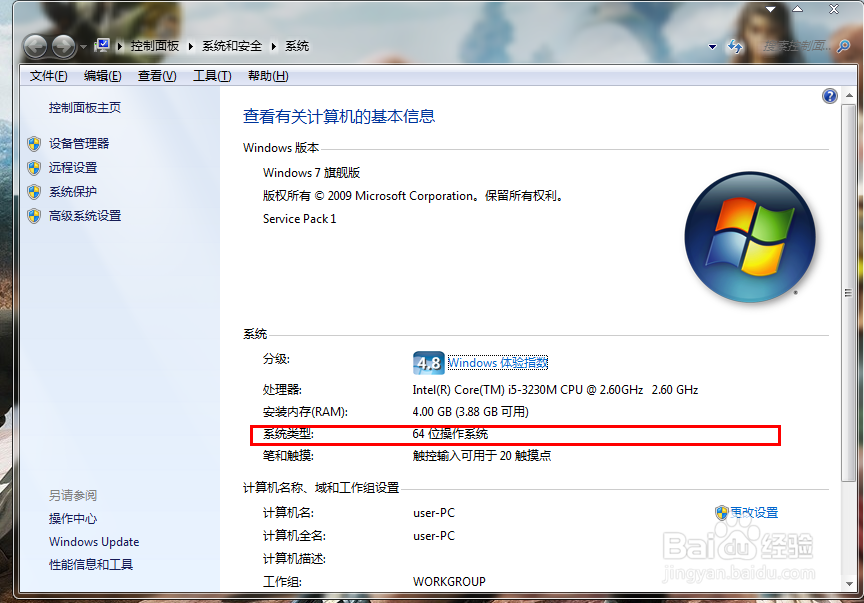Click Service Pack 1 text

[299, 219]
